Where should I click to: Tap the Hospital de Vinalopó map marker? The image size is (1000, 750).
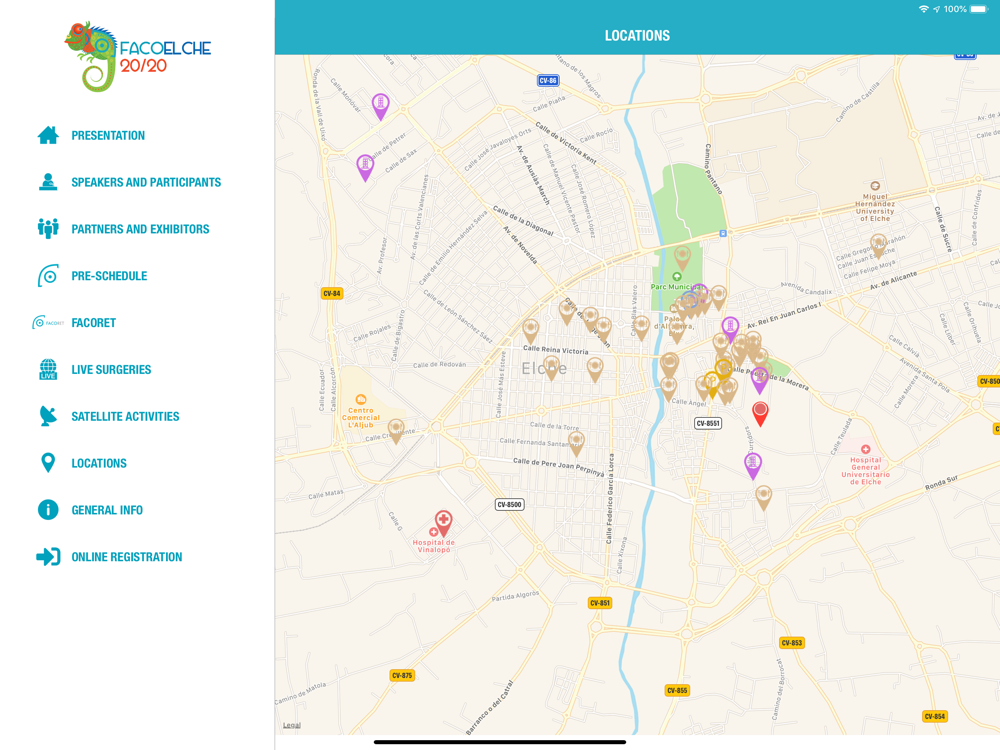tap(443, 522)
